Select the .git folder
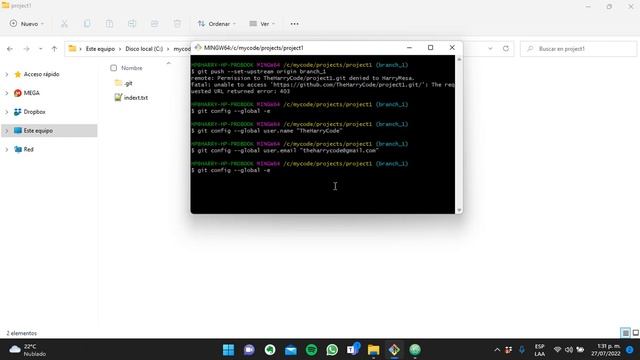 point(124,83)
